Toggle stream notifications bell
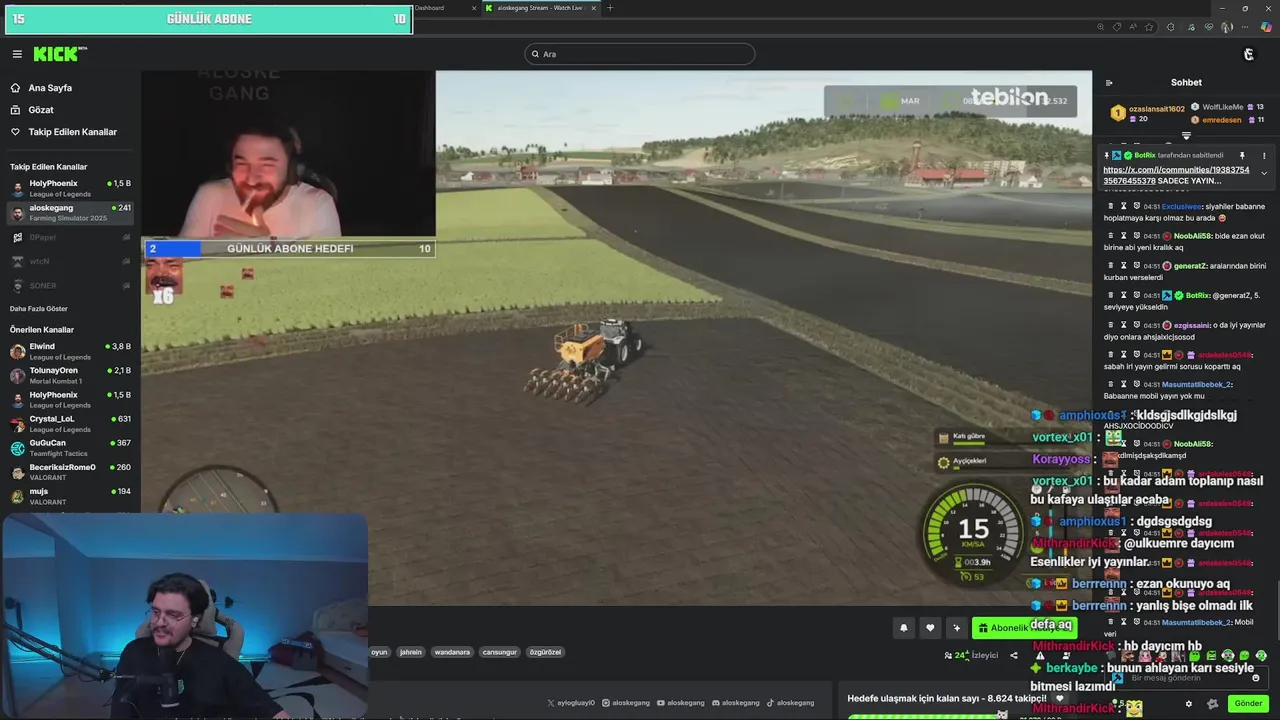Image resolution: width=1280 pixels, height=720 pixels. pyautogui.click(x=904, y=628)
